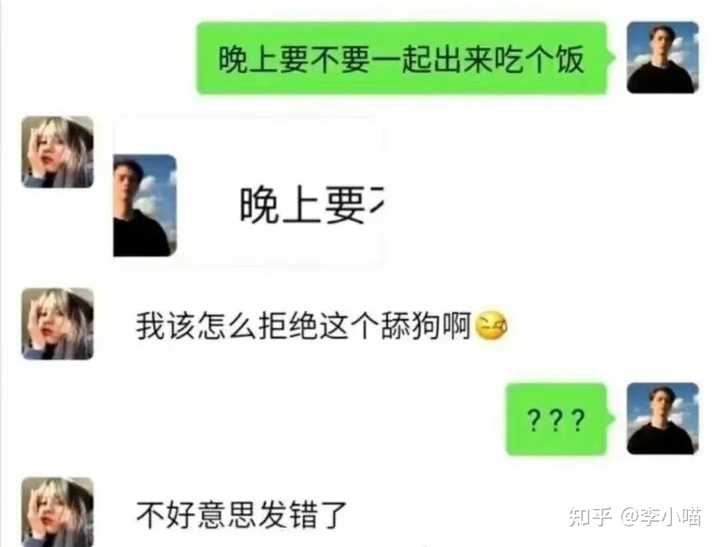Click the first question mark in ??? bubble
This screenshot has height=547, width=720.
[534, 420]
